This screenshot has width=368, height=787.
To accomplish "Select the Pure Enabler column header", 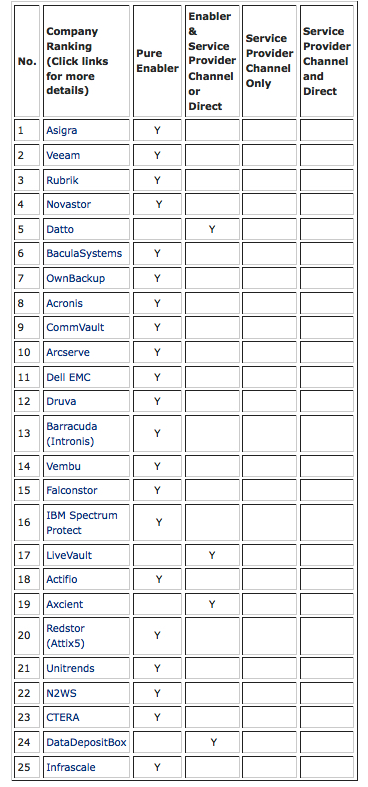I will coord(157,61).
